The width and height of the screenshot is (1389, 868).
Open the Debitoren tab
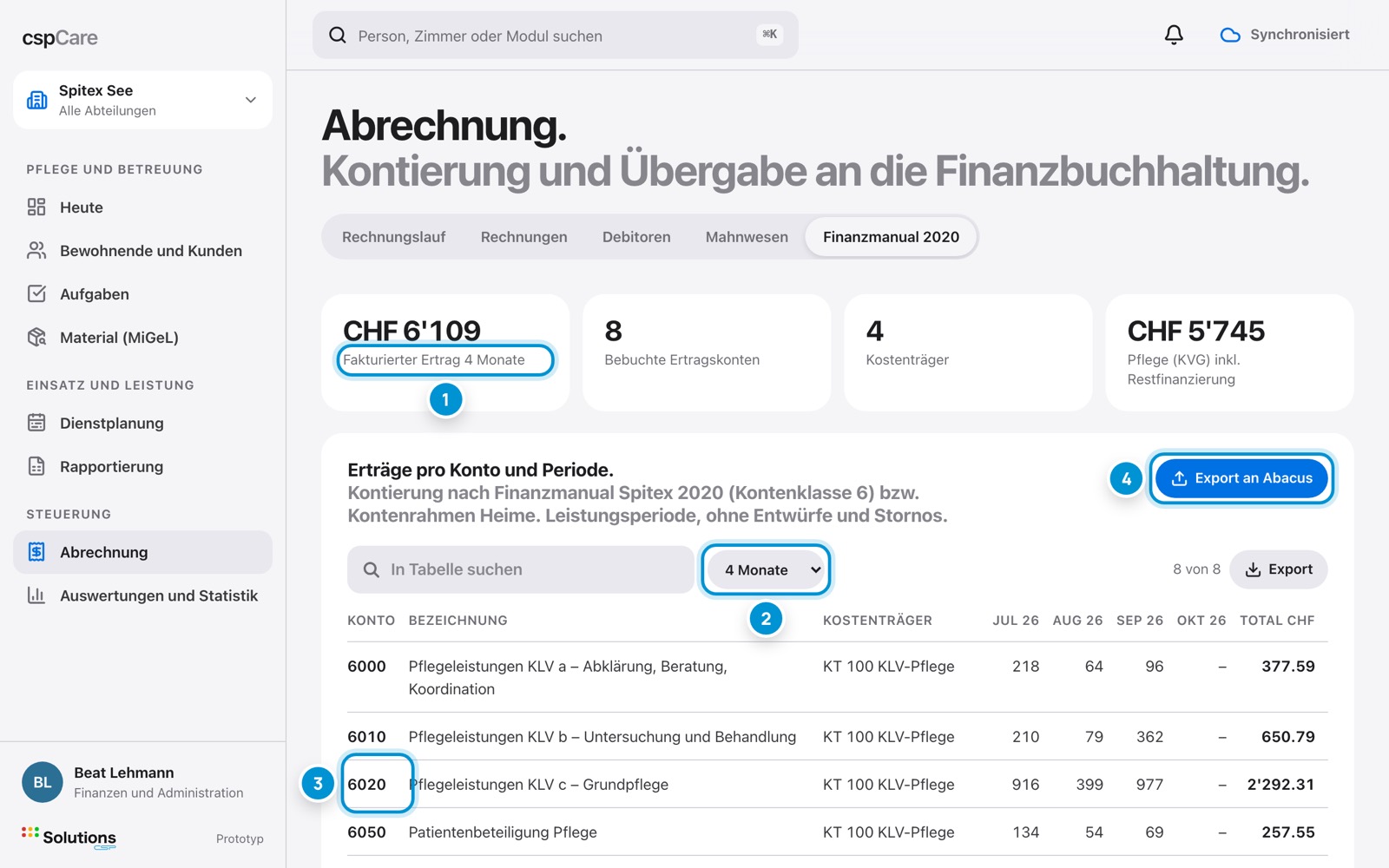pyautogui.click(x=636, y=237)
